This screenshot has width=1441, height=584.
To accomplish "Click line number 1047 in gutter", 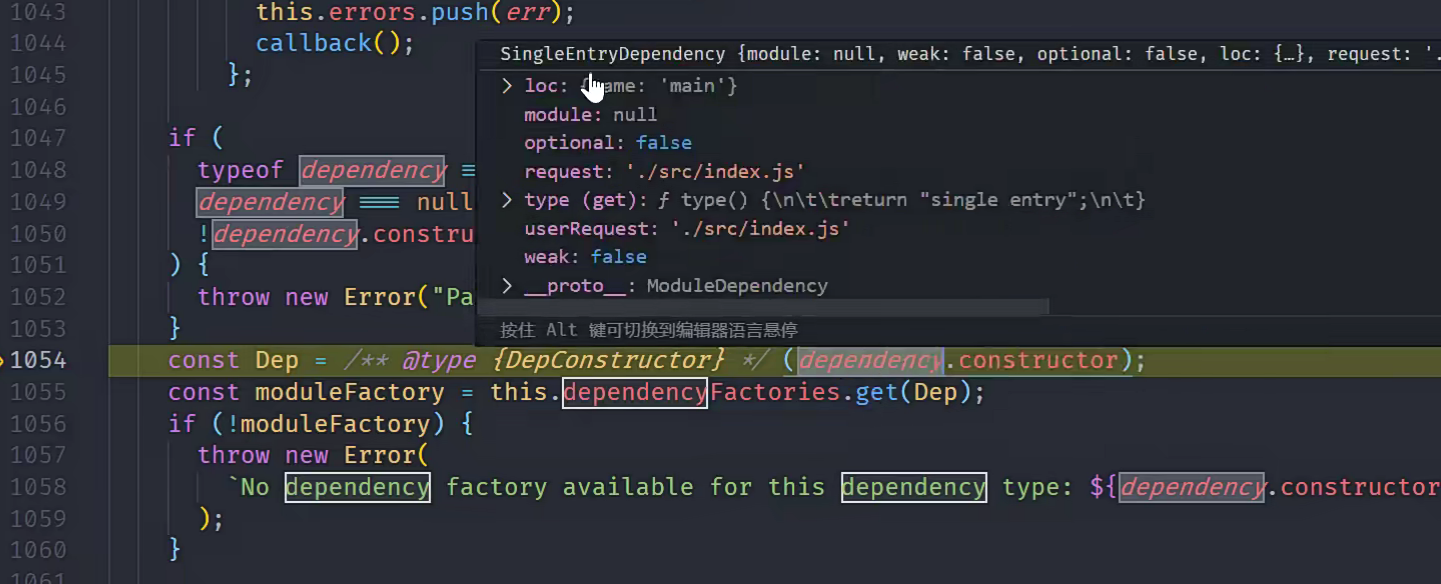I will [x=38, y=138].
